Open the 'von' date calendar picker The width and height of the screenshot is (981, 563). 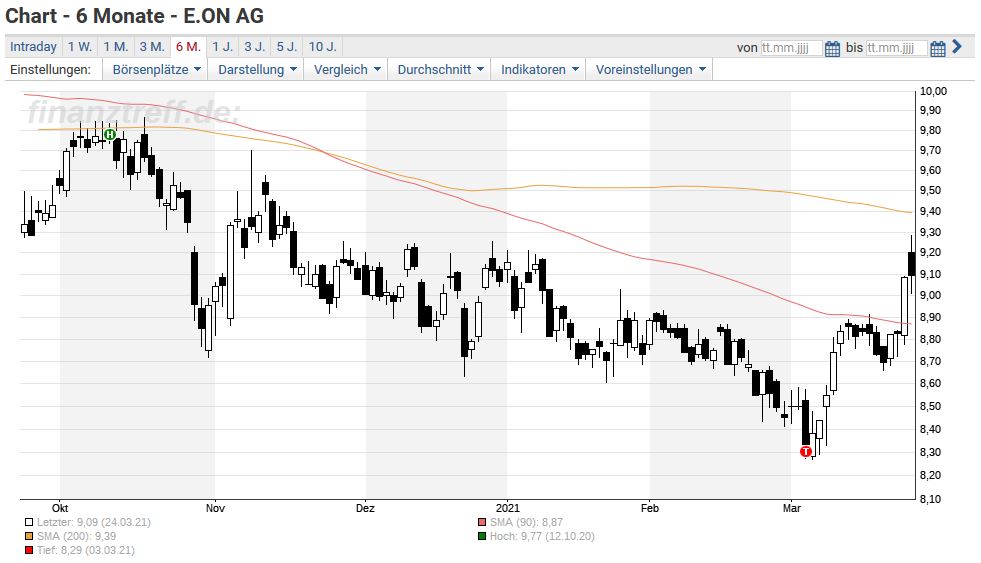click(x=832, y=48)
